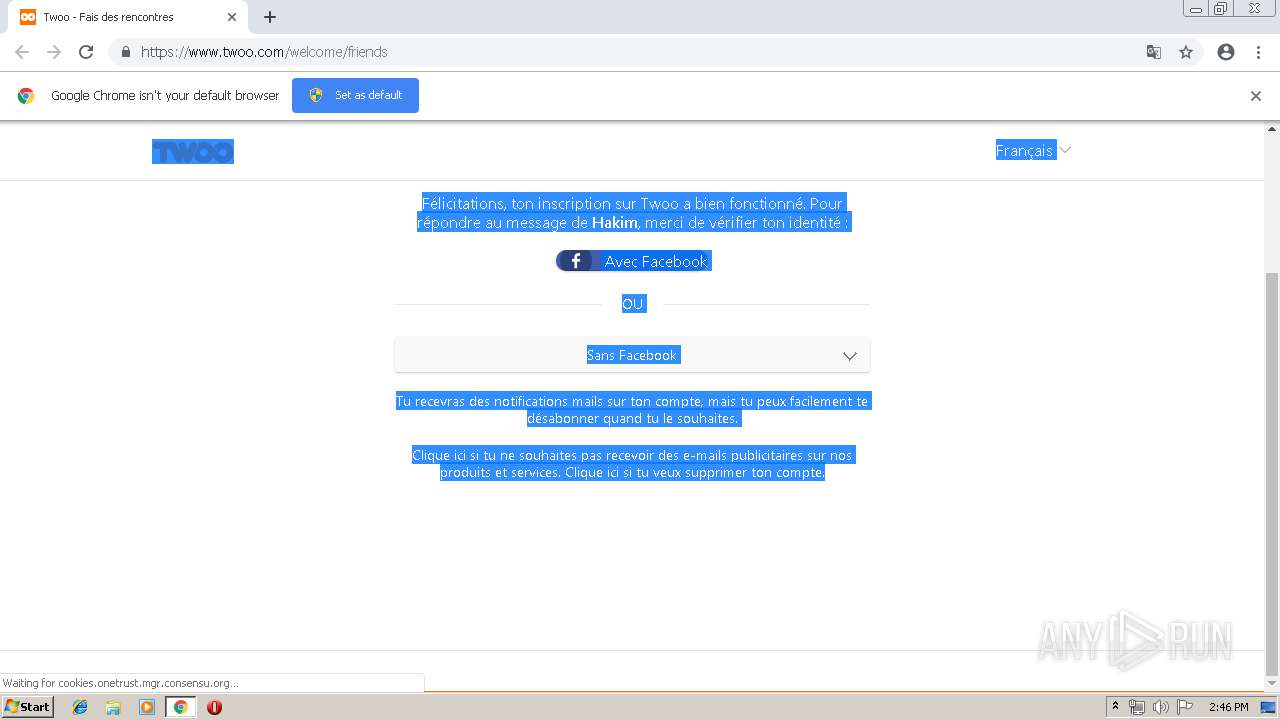Click the Twoo logo in page header
Screen dimensions: 1280x720
click(193, 151)
